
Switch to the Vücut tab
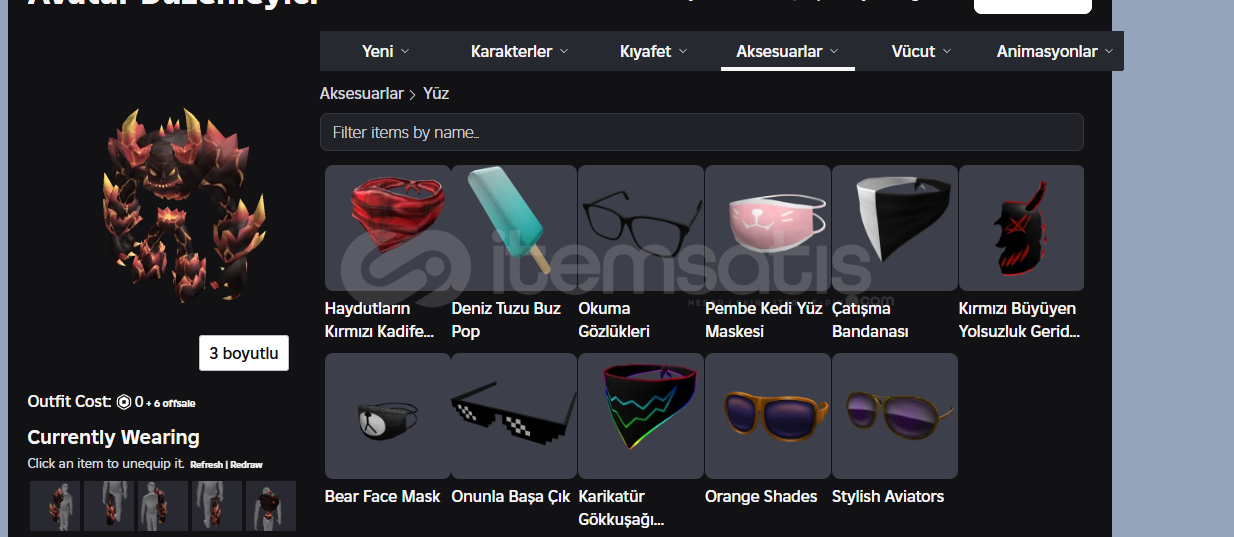(921, 51)
